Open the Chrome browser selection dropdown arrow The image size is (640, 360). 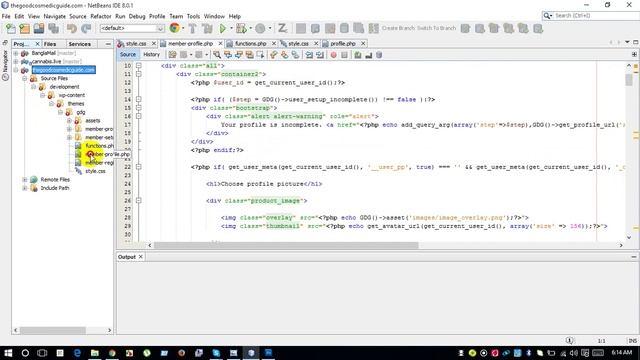(183, 28)
